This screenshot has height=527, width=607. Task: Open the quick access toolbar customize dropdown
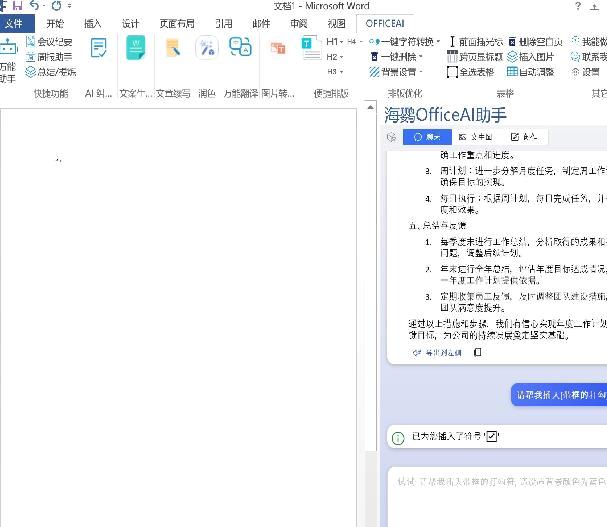click(x=69, y=5)
